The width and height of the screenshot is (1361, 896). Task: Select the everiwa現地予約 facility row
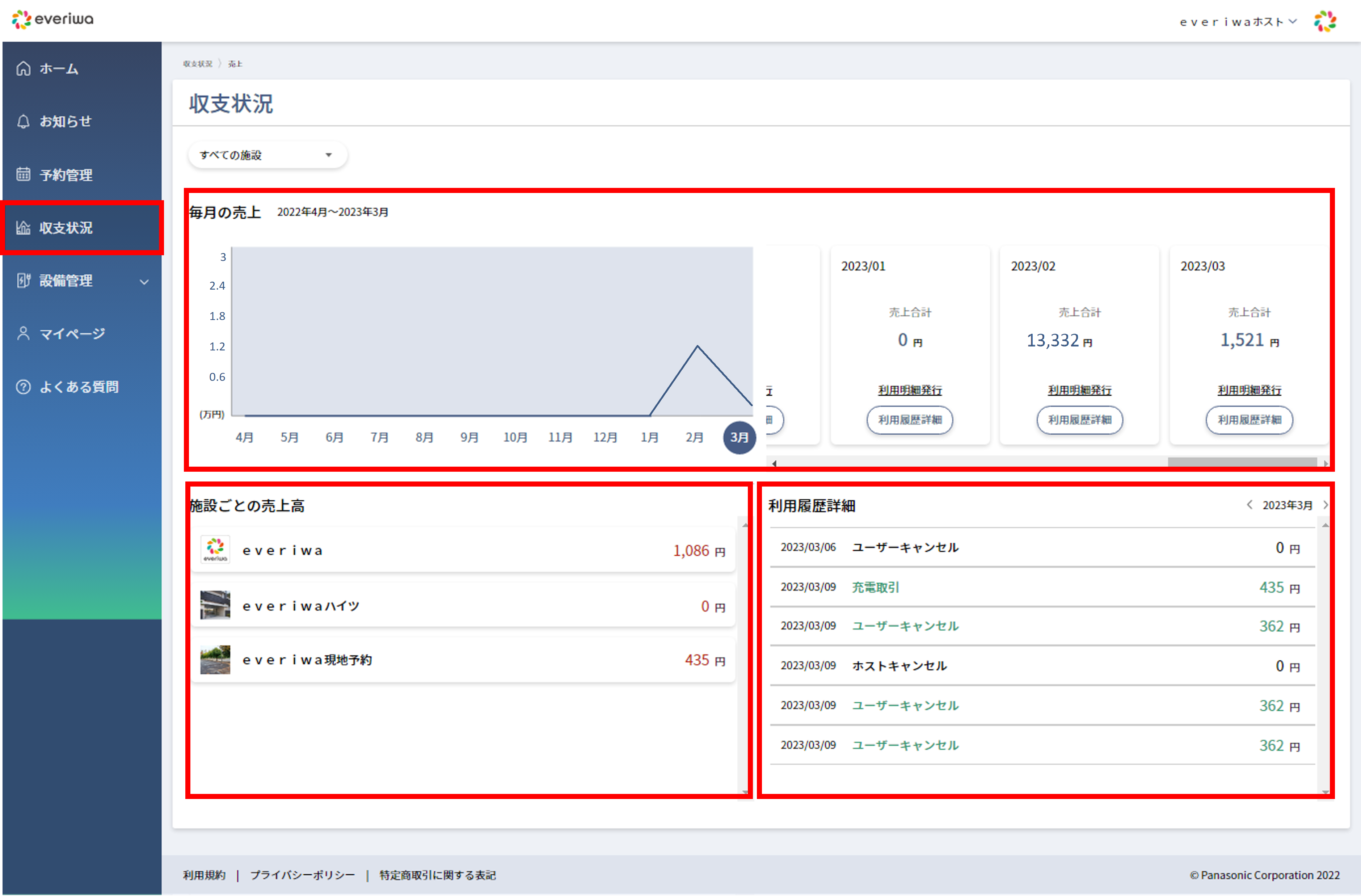[463, 660]
